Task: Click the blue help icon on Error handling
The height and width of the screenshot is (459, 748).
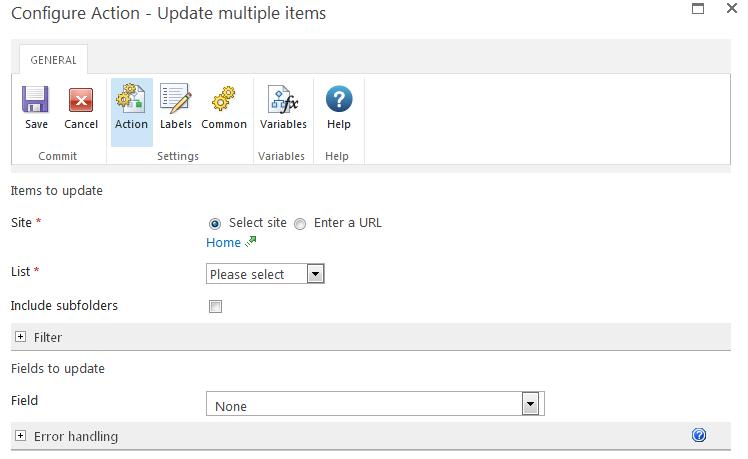Action: point(699,435)
